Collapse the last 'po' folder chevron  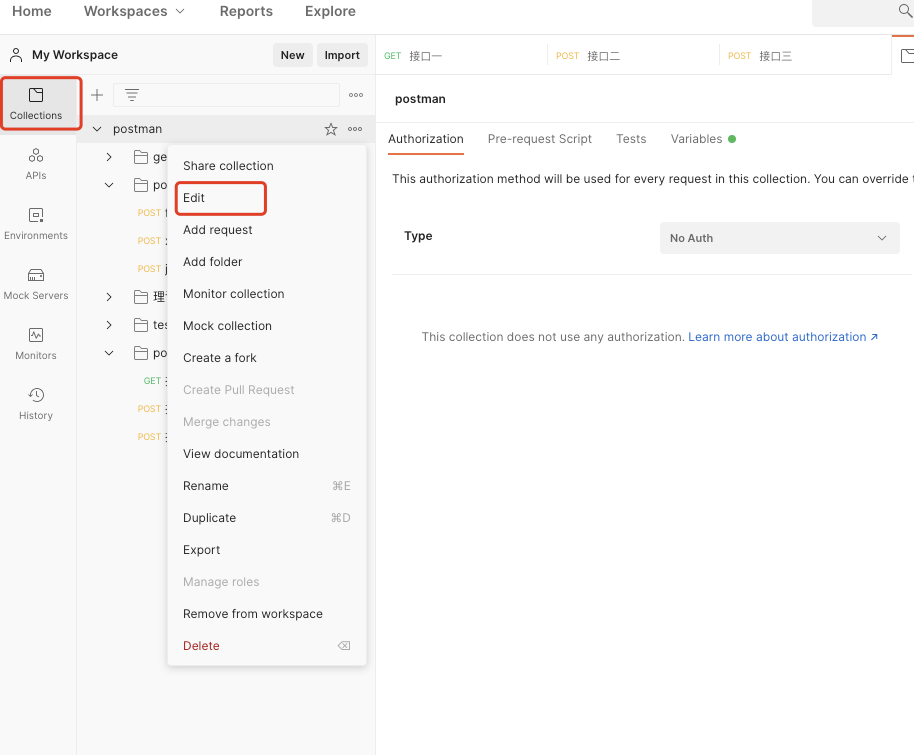[x=109, y=353]
